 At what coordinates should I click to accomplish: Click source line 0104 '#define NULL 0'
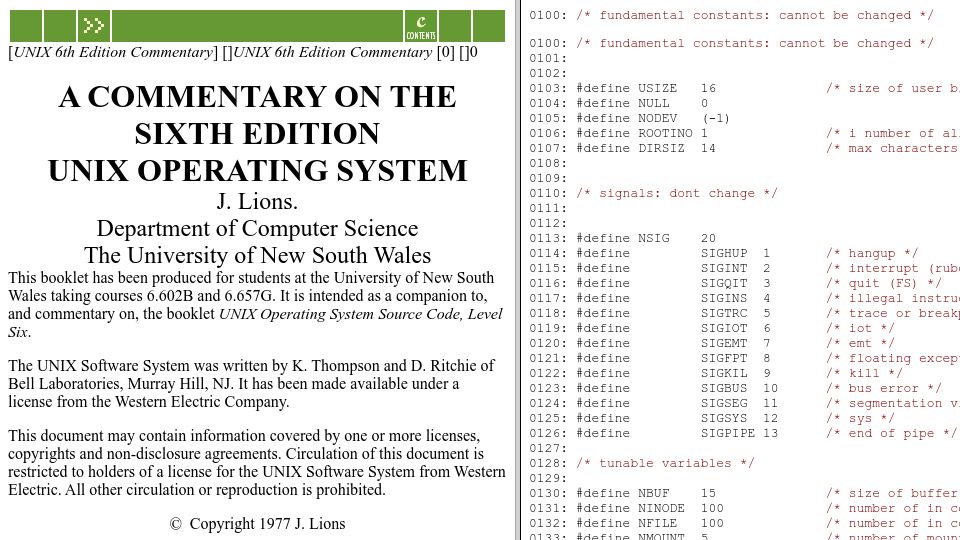[x=619, y=103]
